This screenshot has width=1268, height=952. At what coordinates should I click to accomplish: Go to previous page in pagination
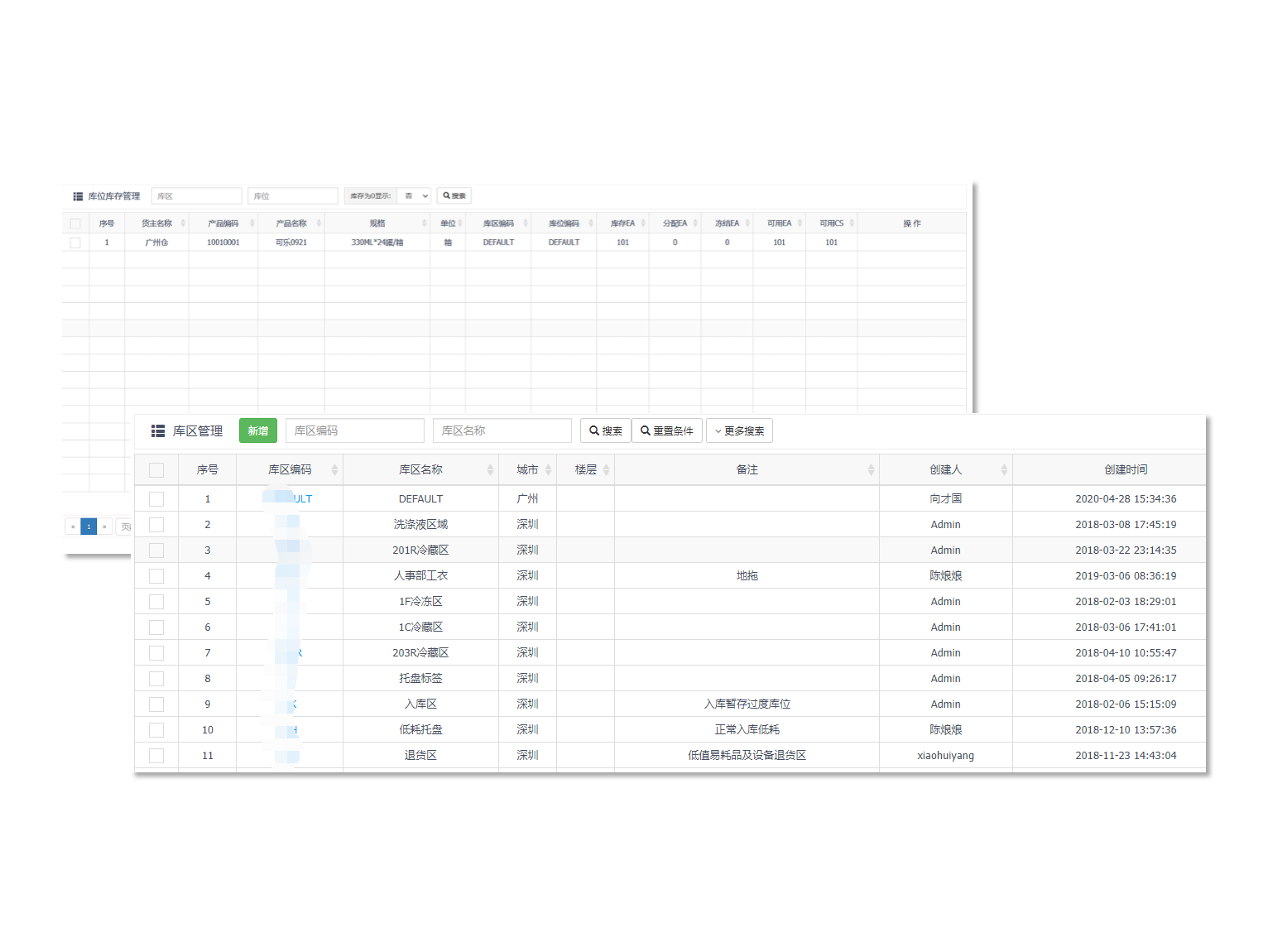pyautogui.click(x=73, y=526)
